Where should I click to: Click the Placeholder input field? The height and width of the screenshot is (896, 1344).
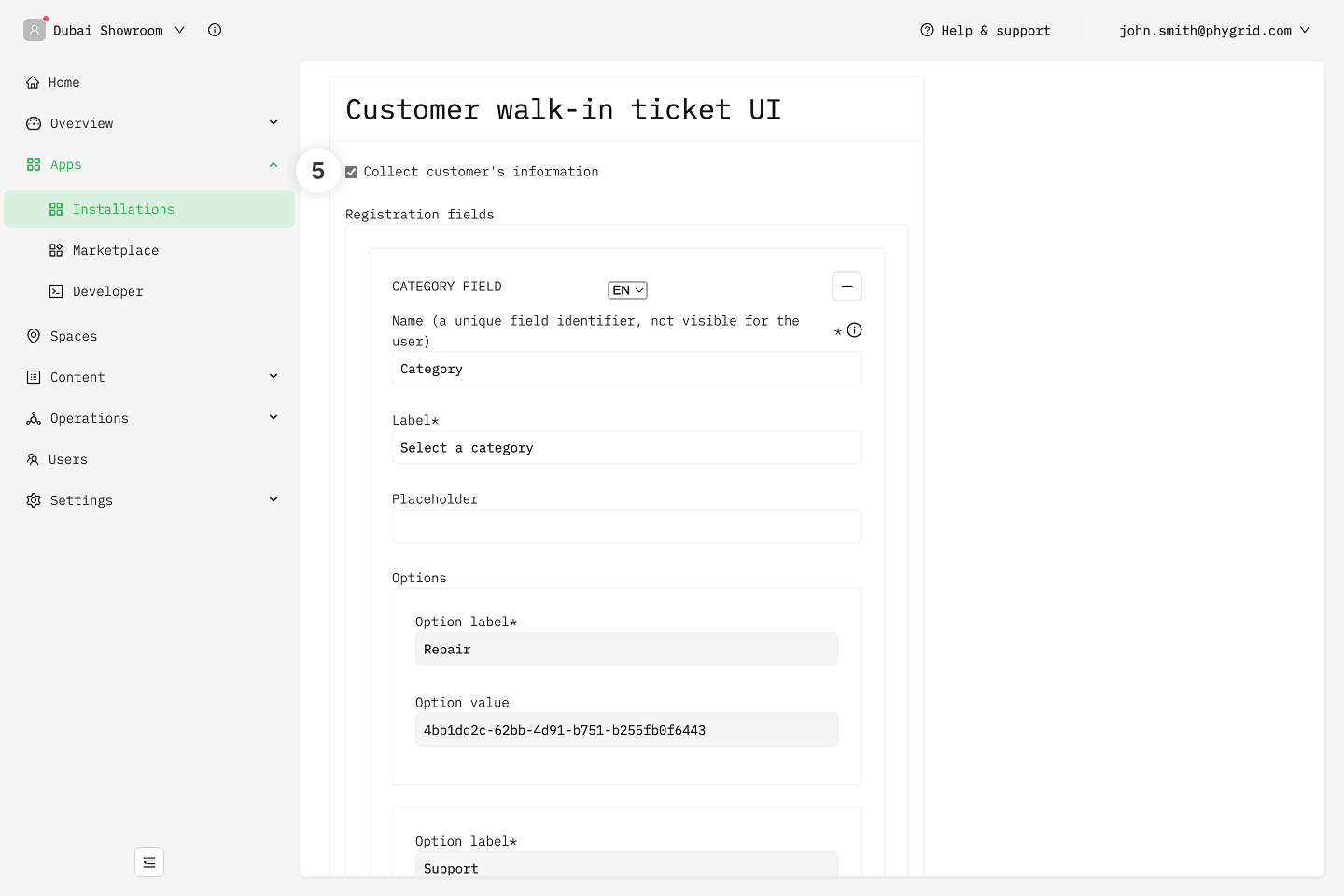click(626, 526)
